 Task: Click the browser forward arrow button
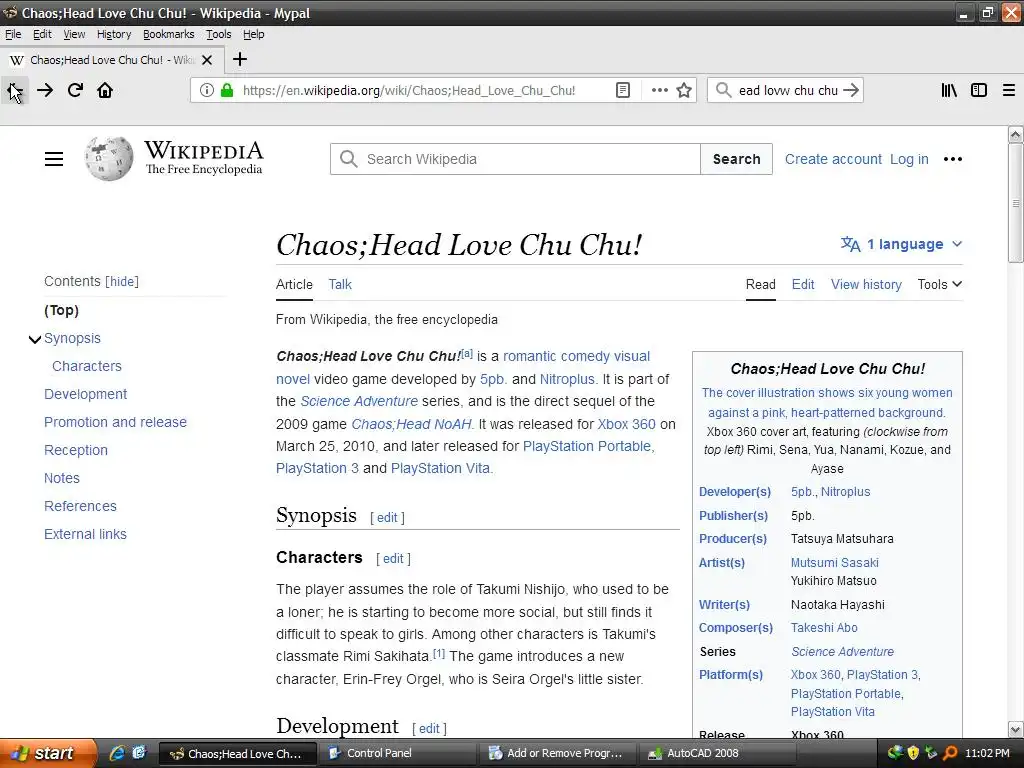45,90
